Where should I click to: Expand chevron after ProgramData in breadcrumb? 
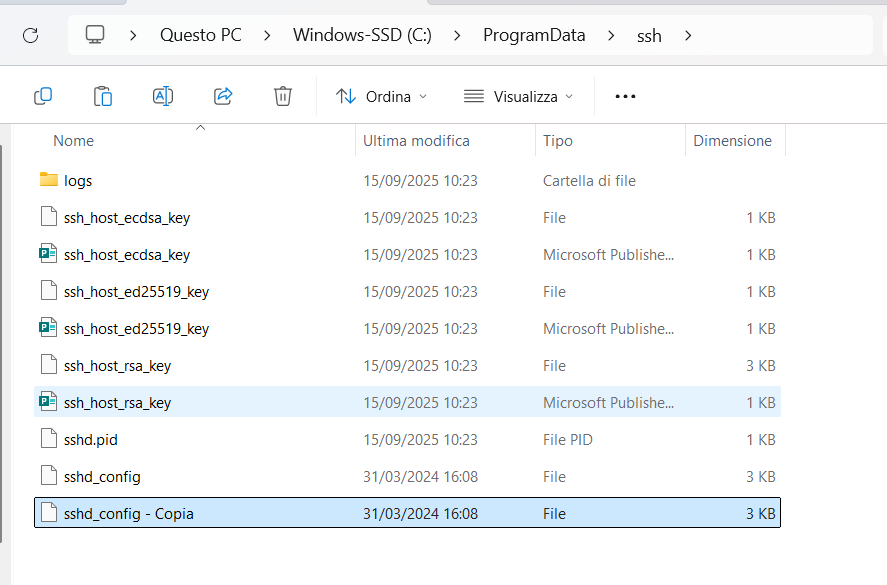point(611,35)
